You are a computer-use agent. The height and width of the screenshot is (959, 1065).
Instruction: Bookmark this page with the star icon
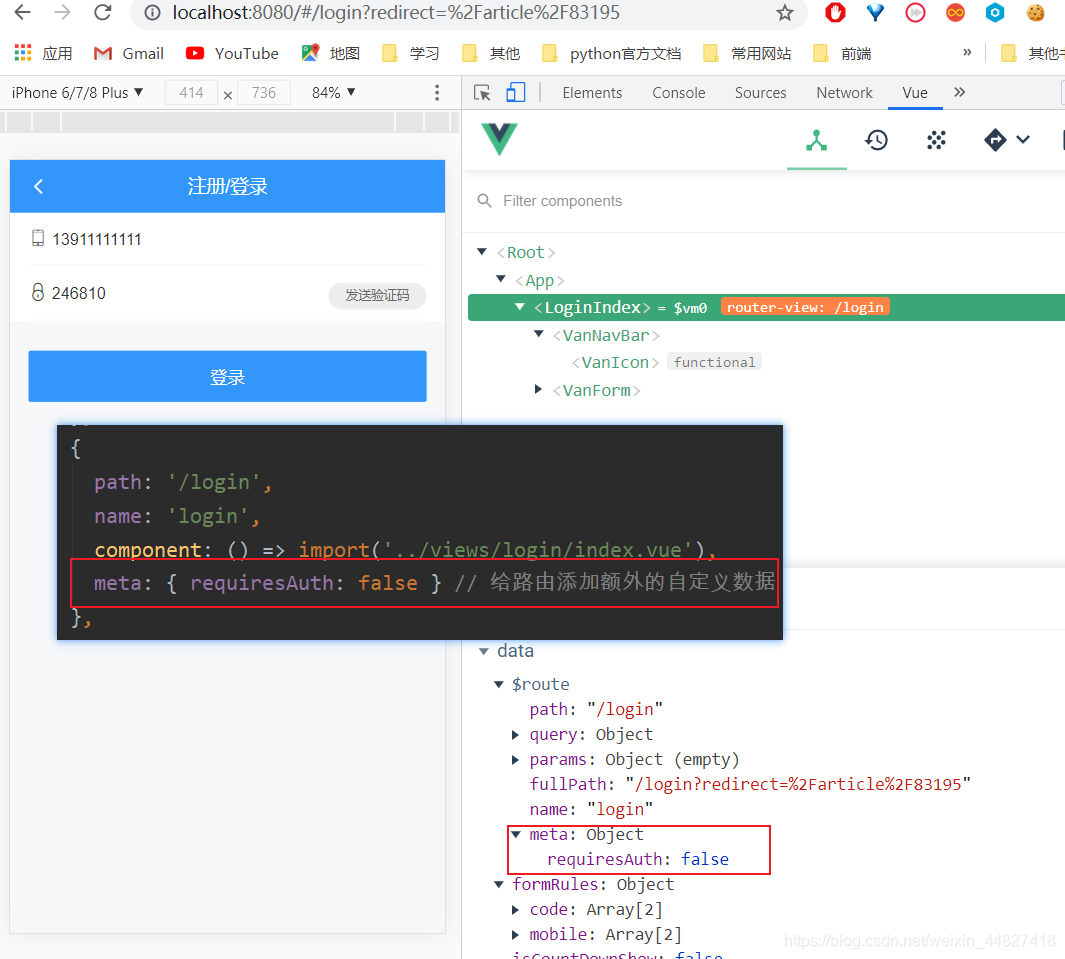(785, 13)
